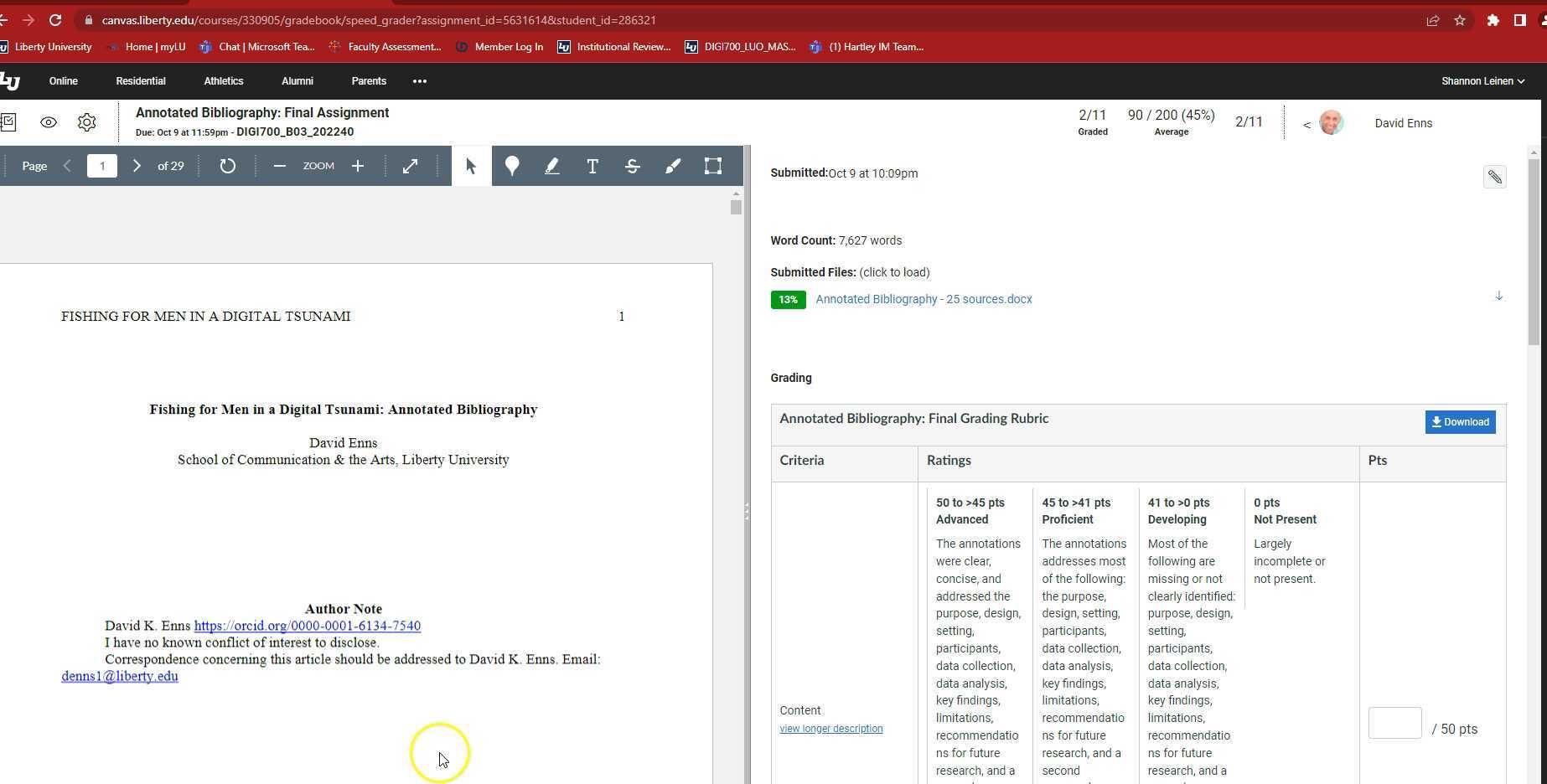The width and height of the screenshot is (1547, 784).
Task: Rotate the document with the rotate icon
Action: [x=227, y=166]
